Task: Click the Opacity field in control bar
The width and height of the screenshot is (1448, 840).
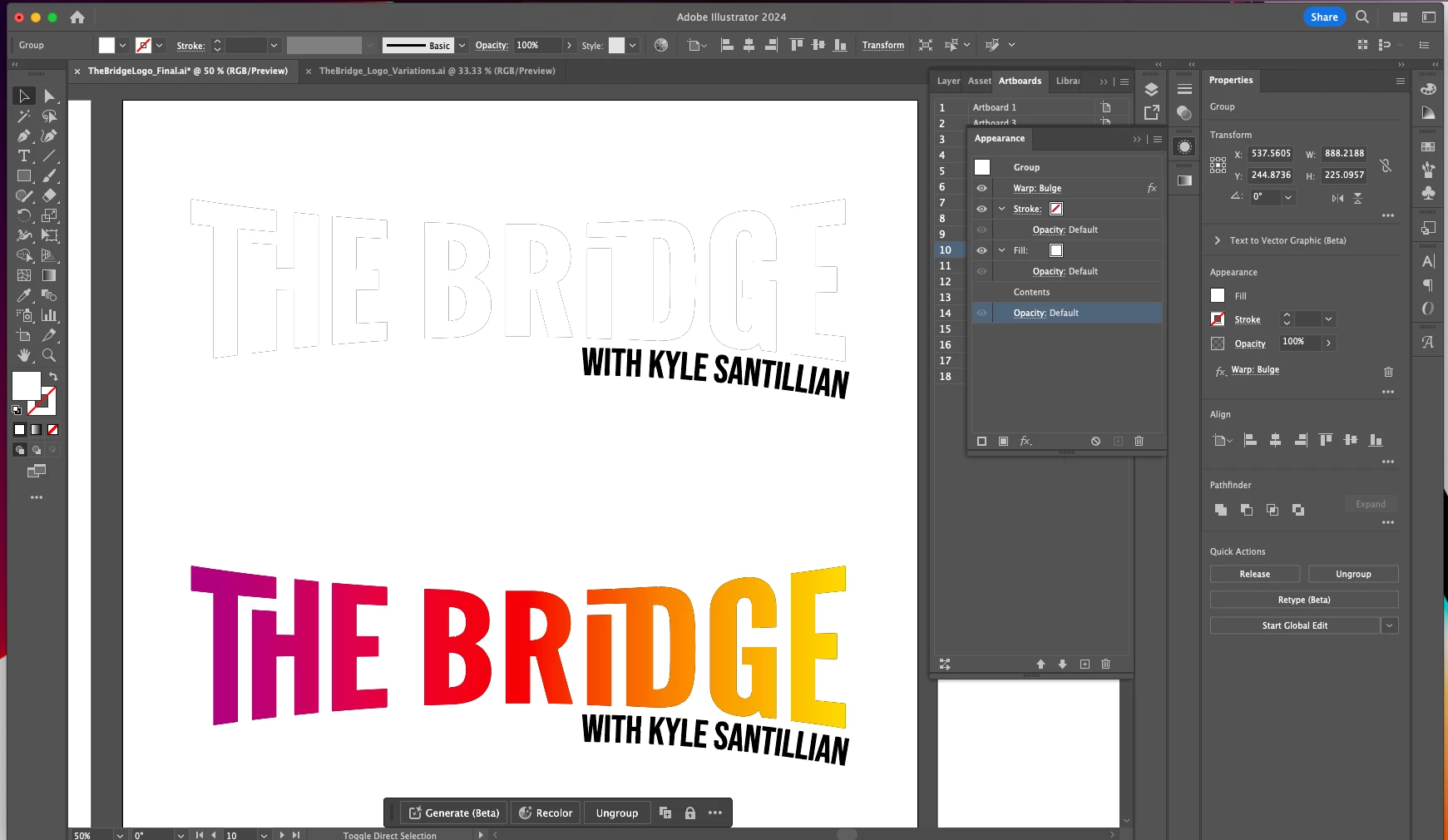Action: click(x=538, y=46)
